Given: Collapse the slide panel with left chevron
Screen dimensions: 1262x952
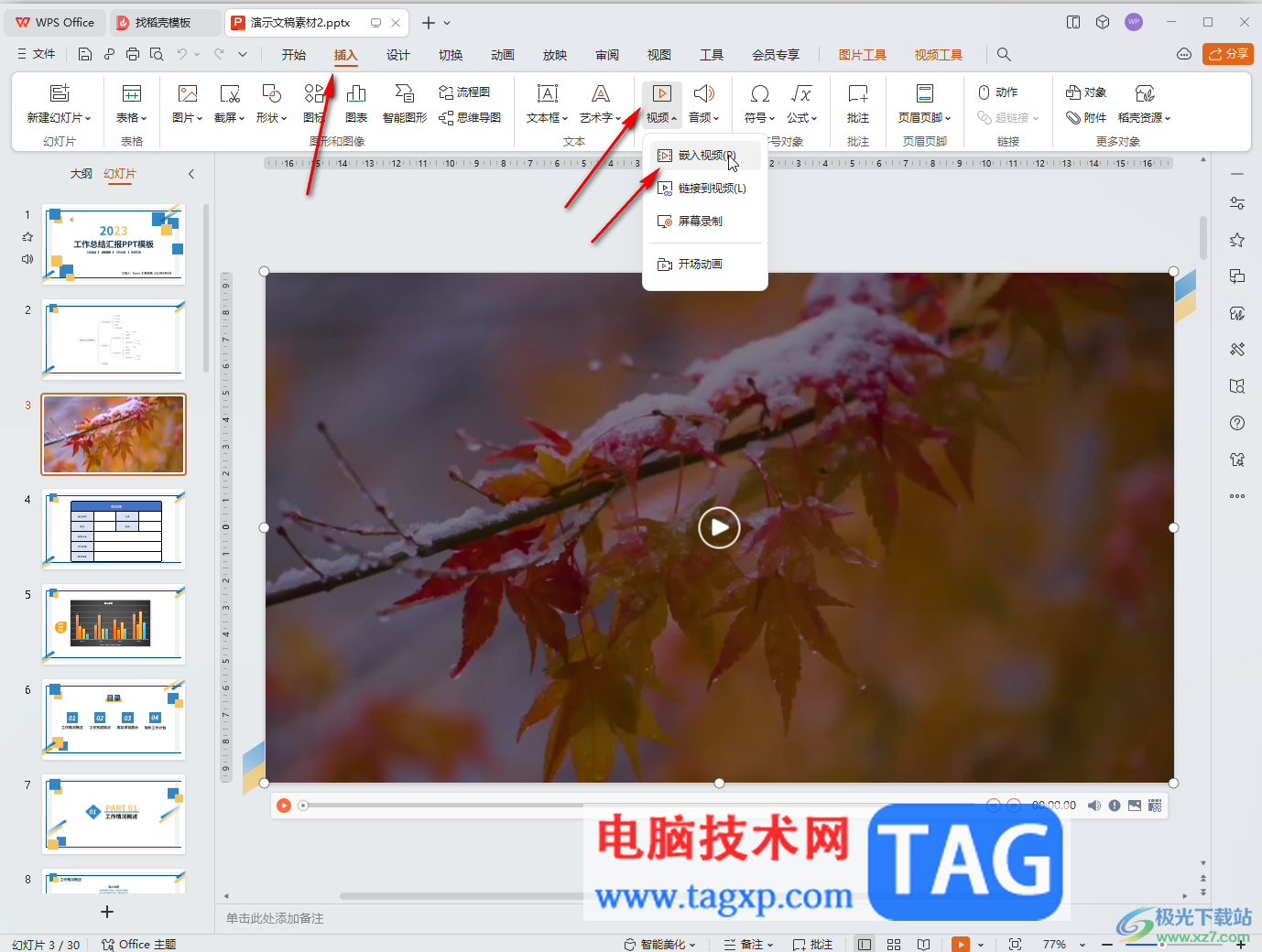Looking at the screenshot, I should [x=191, y=174].
